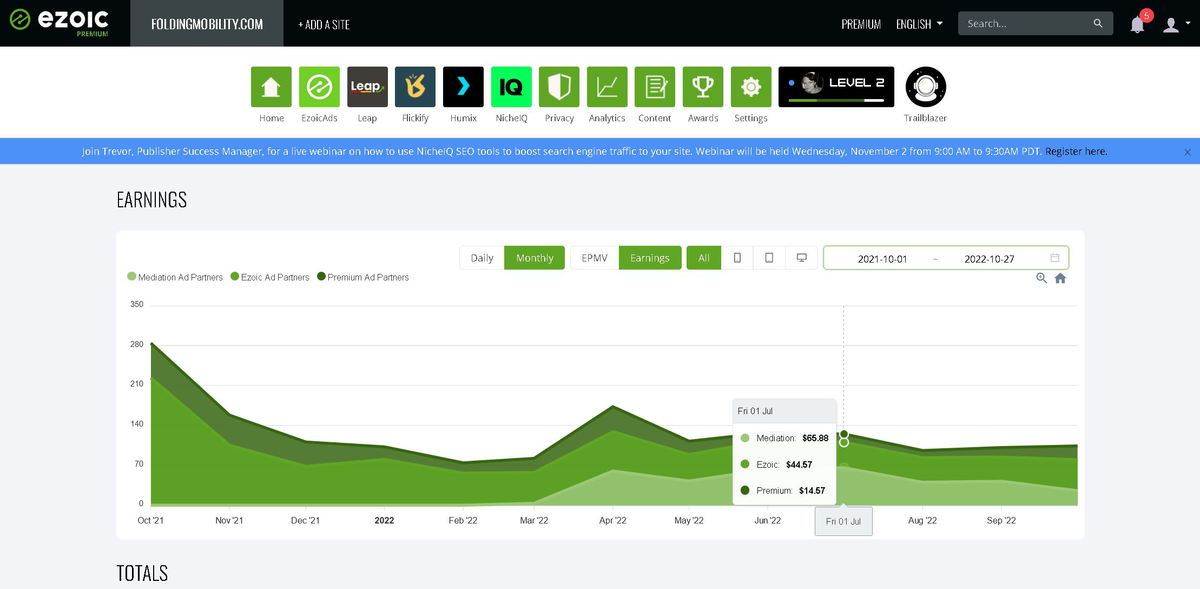The image size is (1200, 589).
Task: Open the Settings gear icon
Action: coord(751,87)
